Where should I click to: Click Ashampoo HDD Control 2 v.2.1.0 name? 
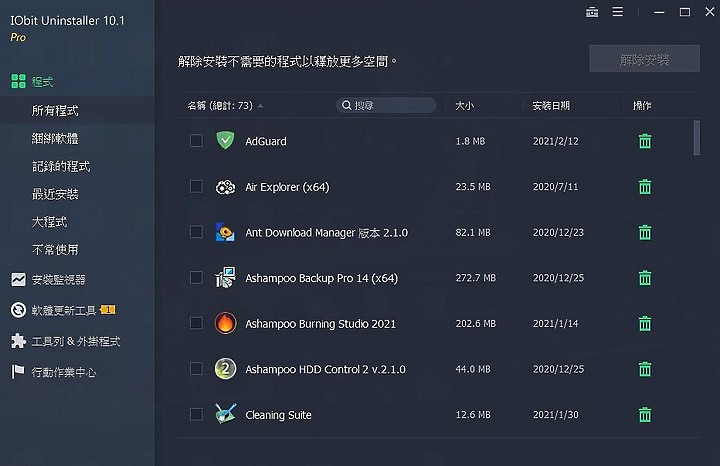(x=326, y=369)
